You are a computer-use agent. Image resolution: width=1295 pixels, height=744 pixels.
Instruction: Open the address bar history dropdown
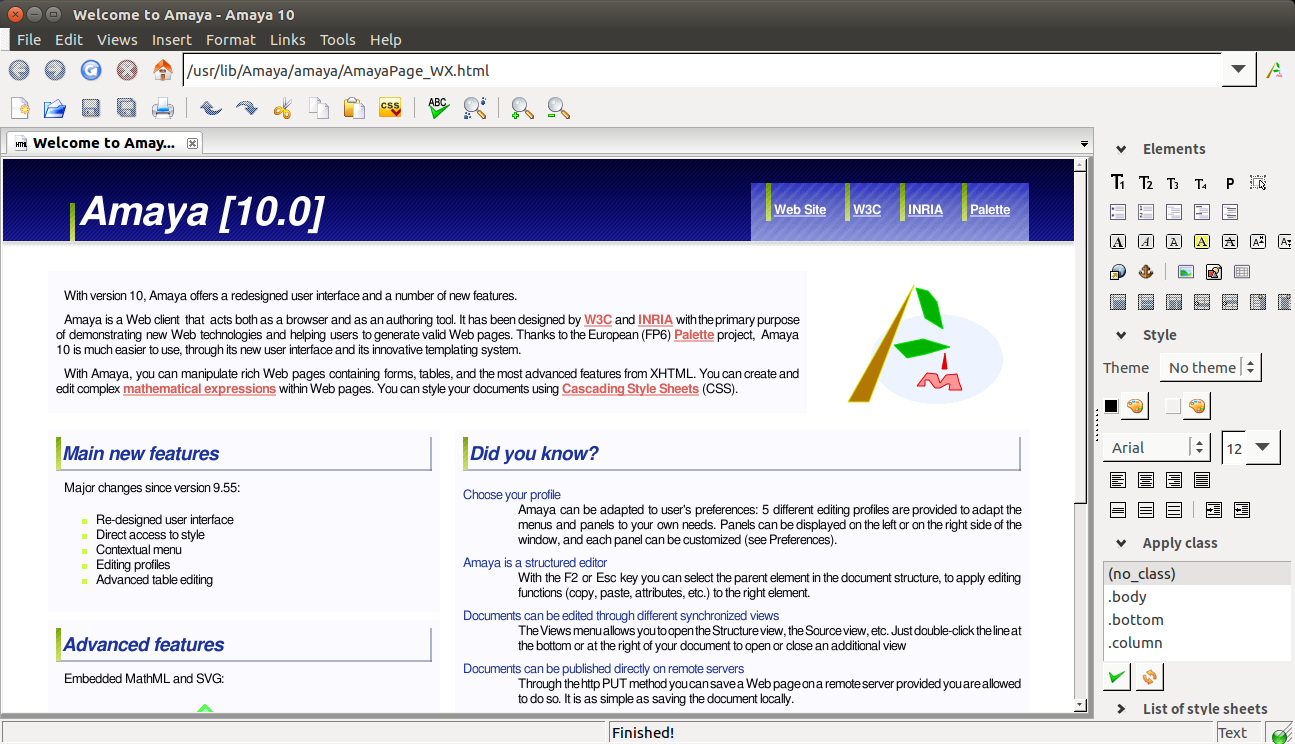point(1238,69)
